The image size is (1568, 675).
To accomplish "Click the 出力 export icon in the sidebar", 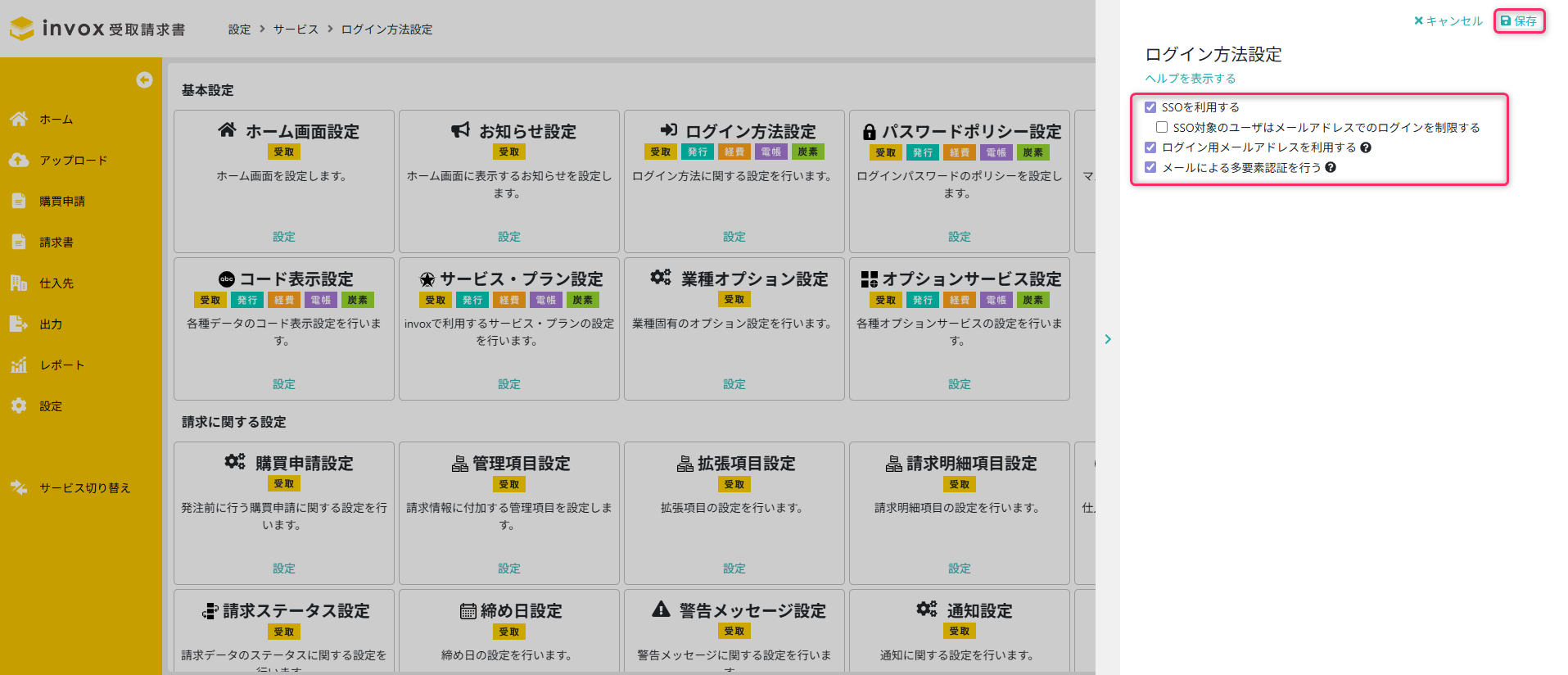I will pyautogui.click(x=19, y=324).
